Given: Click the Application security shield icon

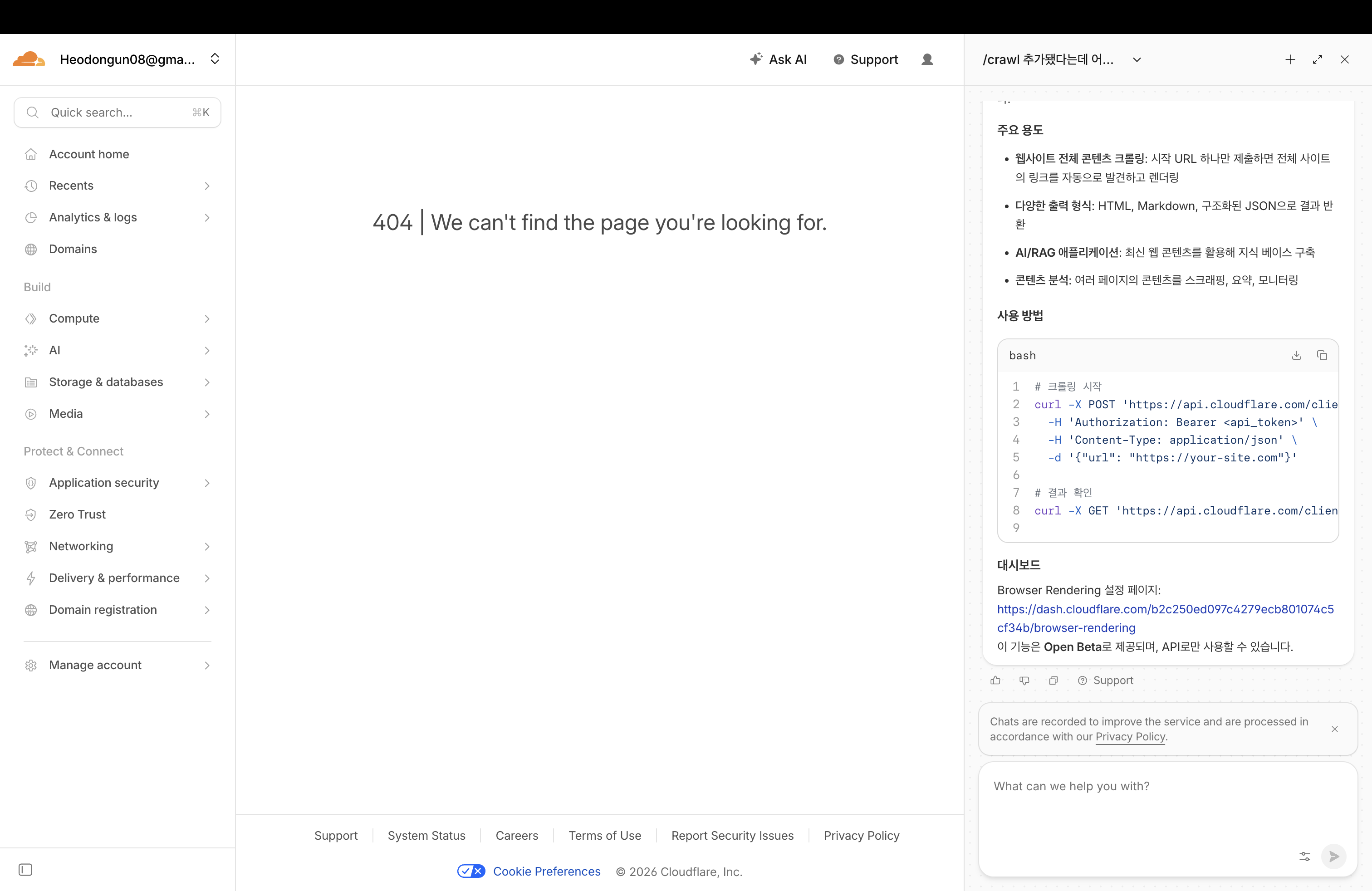Looking at the screenshot, I should 31,483.
